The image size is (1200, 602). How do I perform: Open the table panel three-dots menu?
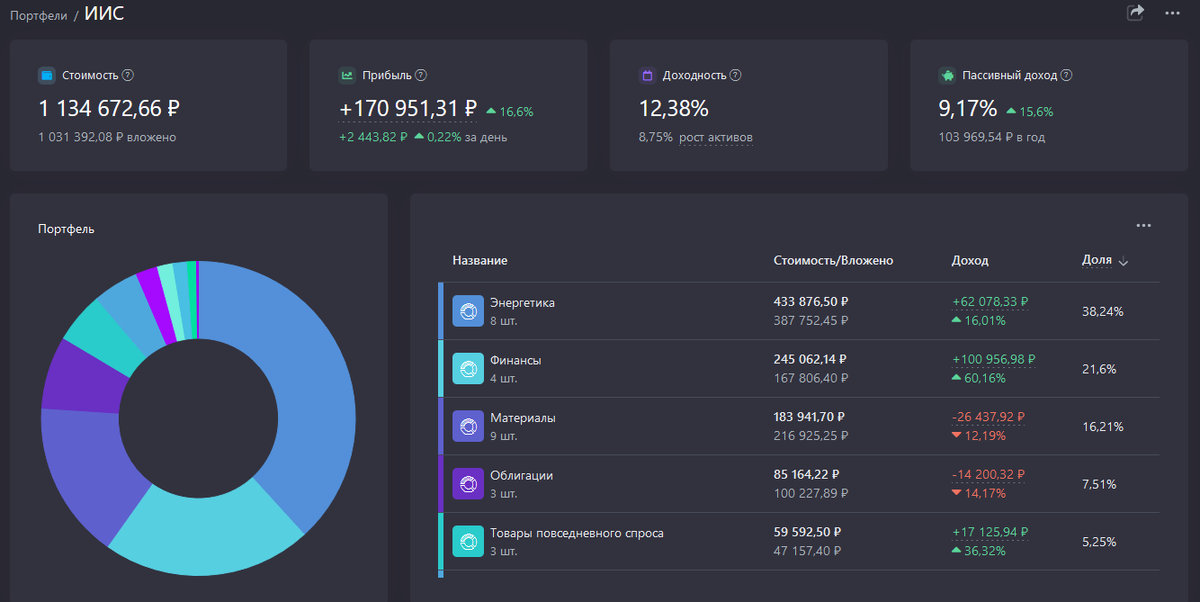[1144, 226]
